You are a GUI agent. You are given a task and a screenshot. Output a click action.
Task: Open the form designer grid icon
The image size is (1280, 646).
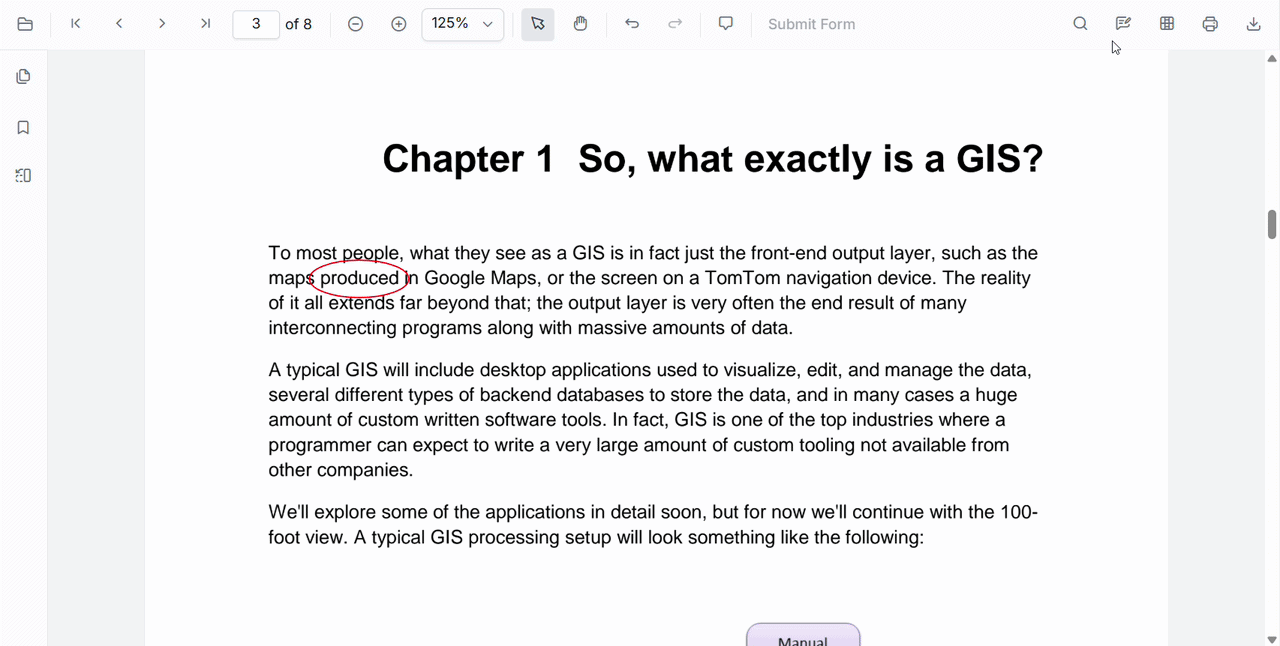(x=1167, y=24)
